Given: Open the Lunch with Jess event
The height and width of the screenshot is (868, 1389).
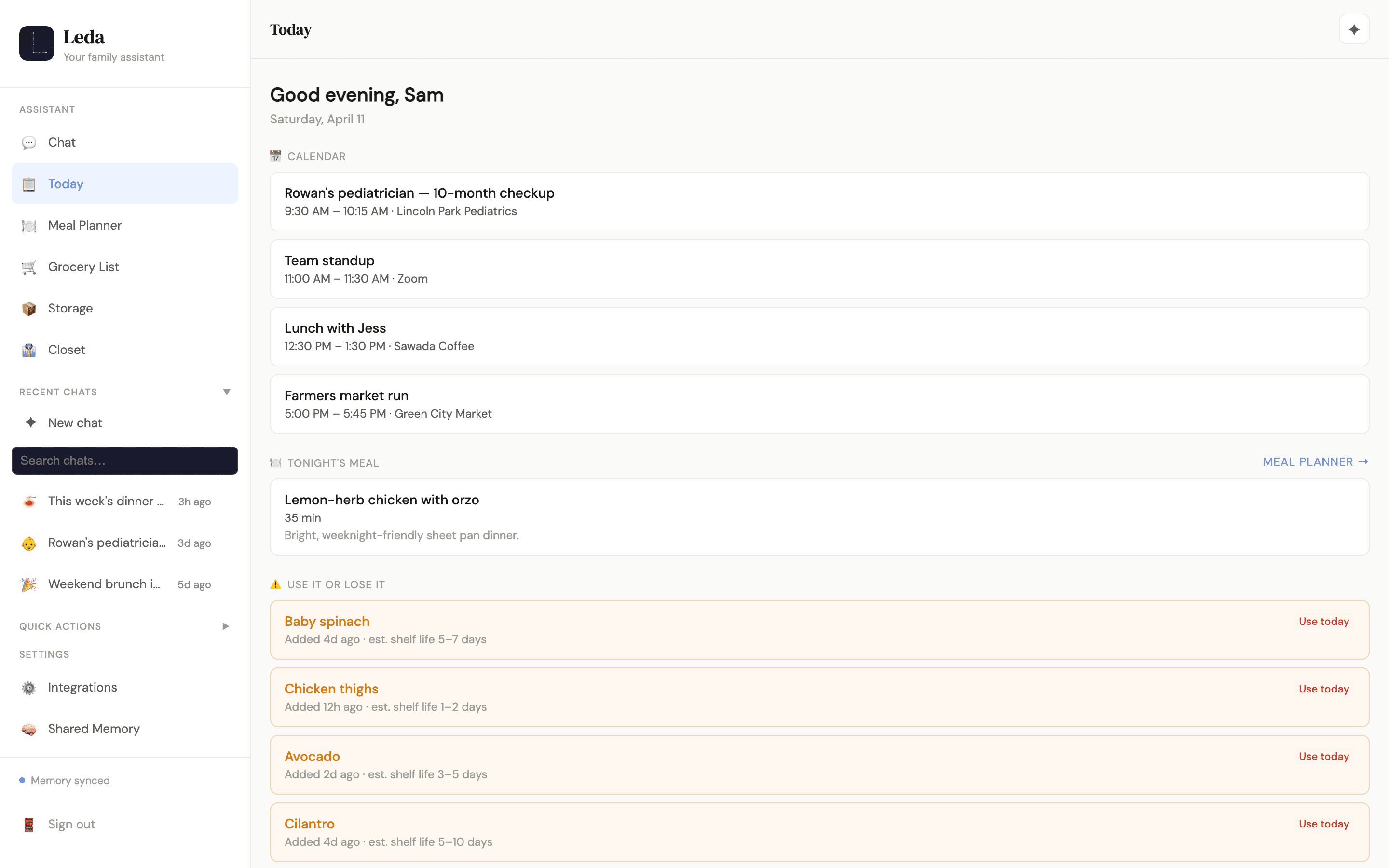Looking at the screenshot, I should click(x=819, y=337).
